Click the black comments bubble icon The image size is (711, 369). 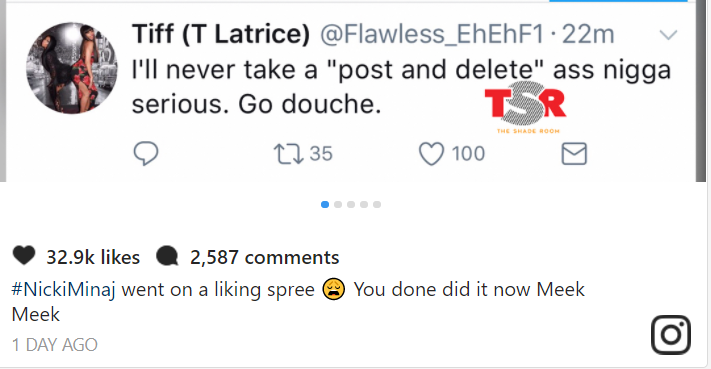tap(167, 256)
